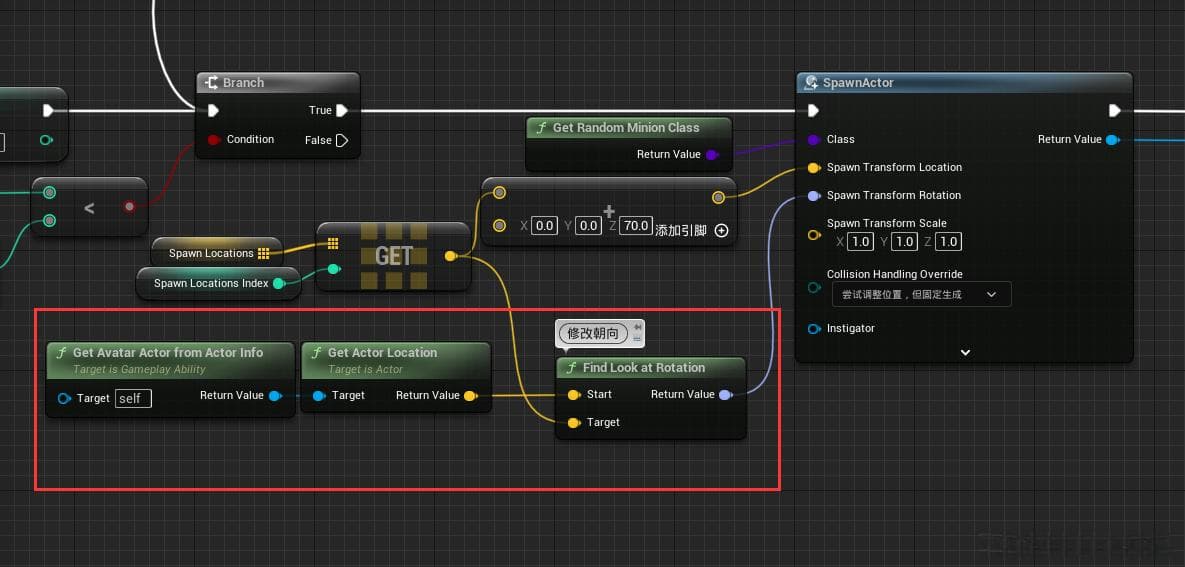This screenshot has width=1185, height=567.
Task: Click the Spawn Transform Scale Y field
Action: (904, 242)
